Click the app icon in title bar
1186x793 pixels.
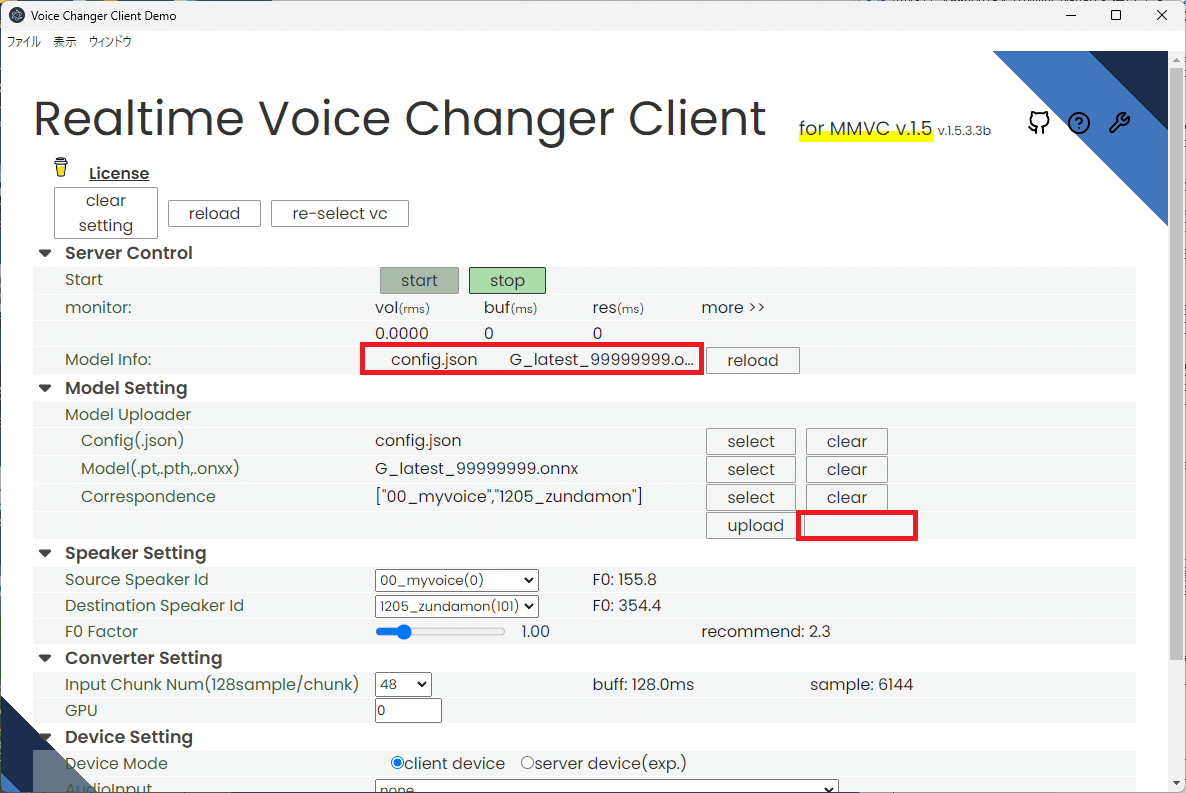point(17,15)
